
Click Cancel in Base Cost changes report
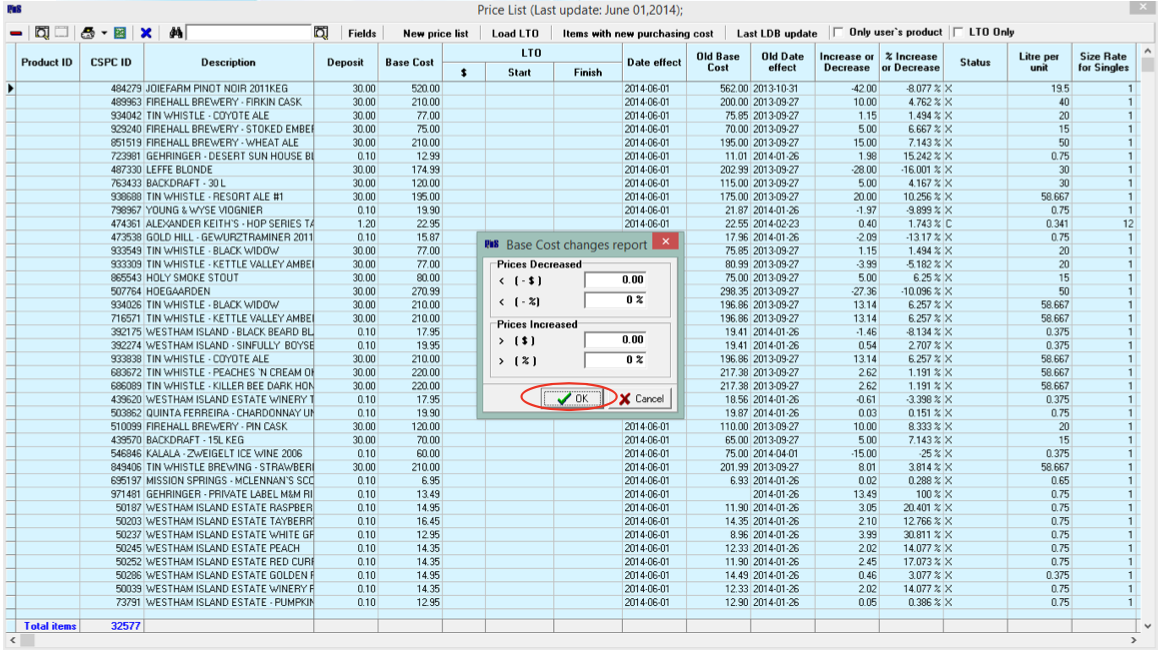(x=642, y=399)
